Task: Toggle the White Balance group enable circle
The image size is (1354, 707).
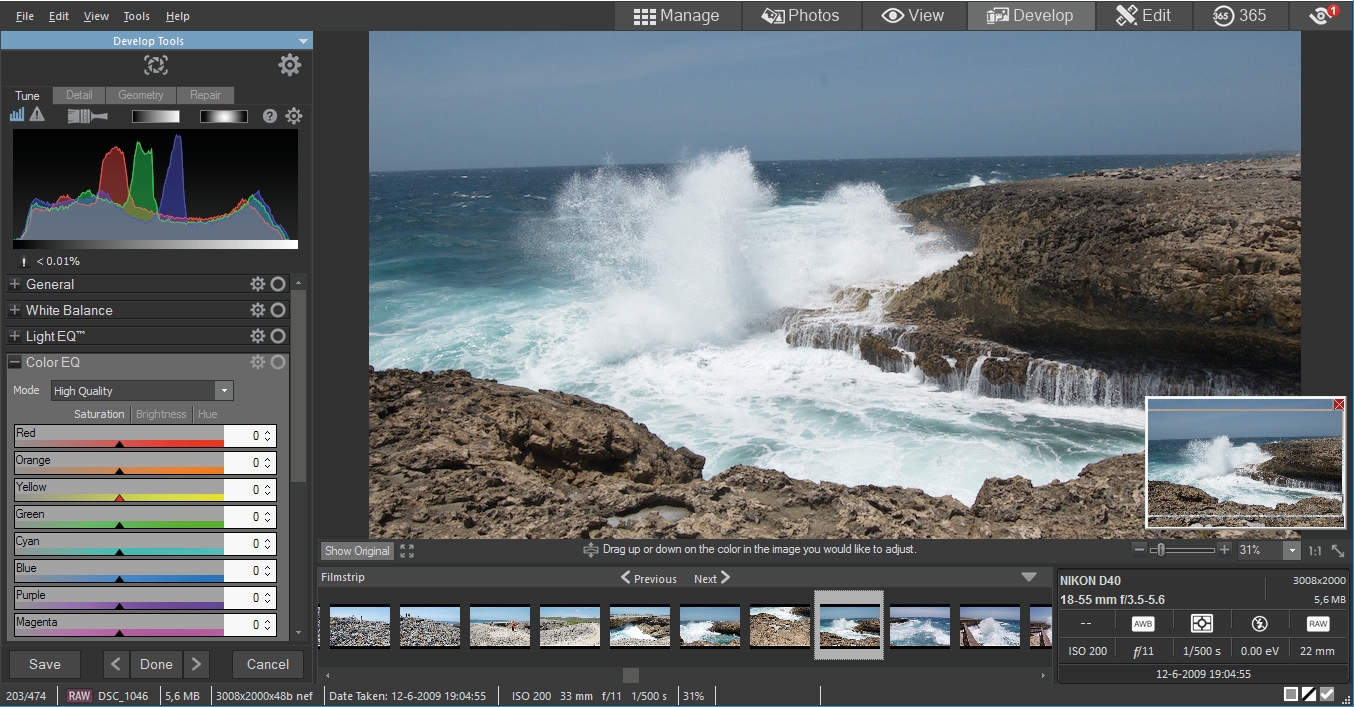Action: 278,310
